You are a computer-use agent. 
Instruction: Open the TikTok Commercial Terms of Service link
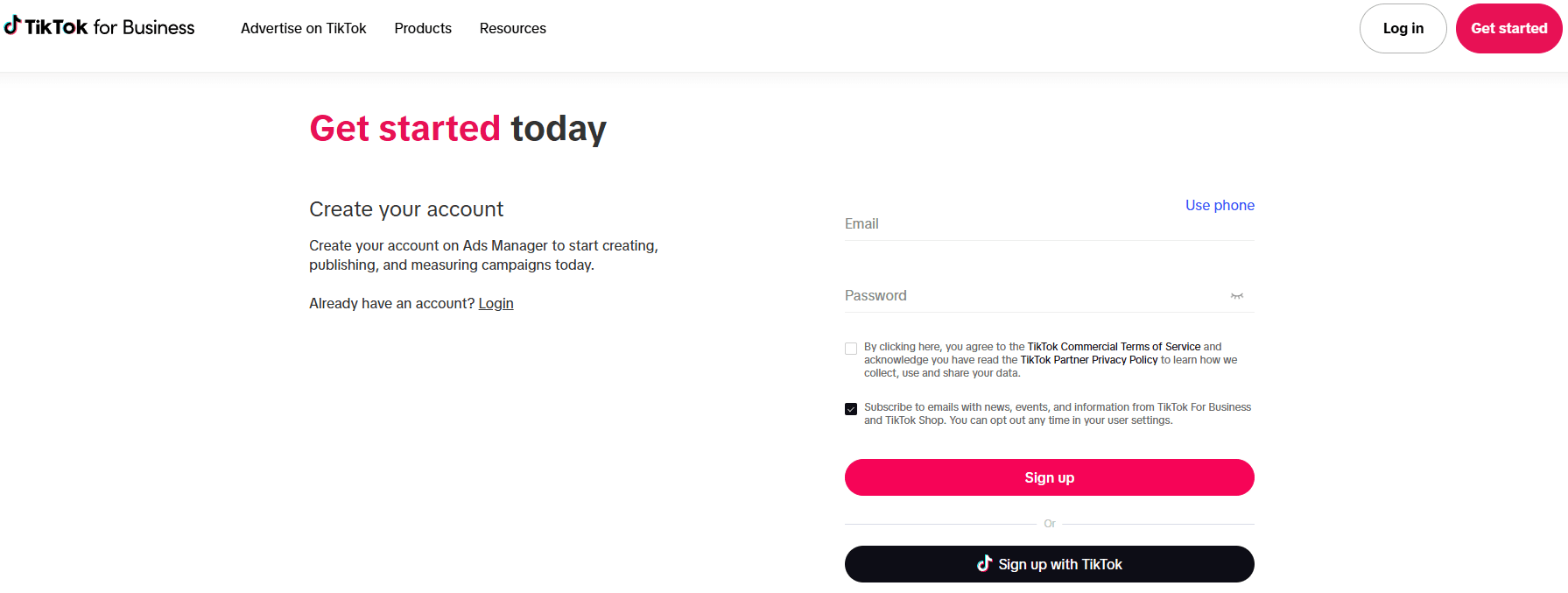1114,346
